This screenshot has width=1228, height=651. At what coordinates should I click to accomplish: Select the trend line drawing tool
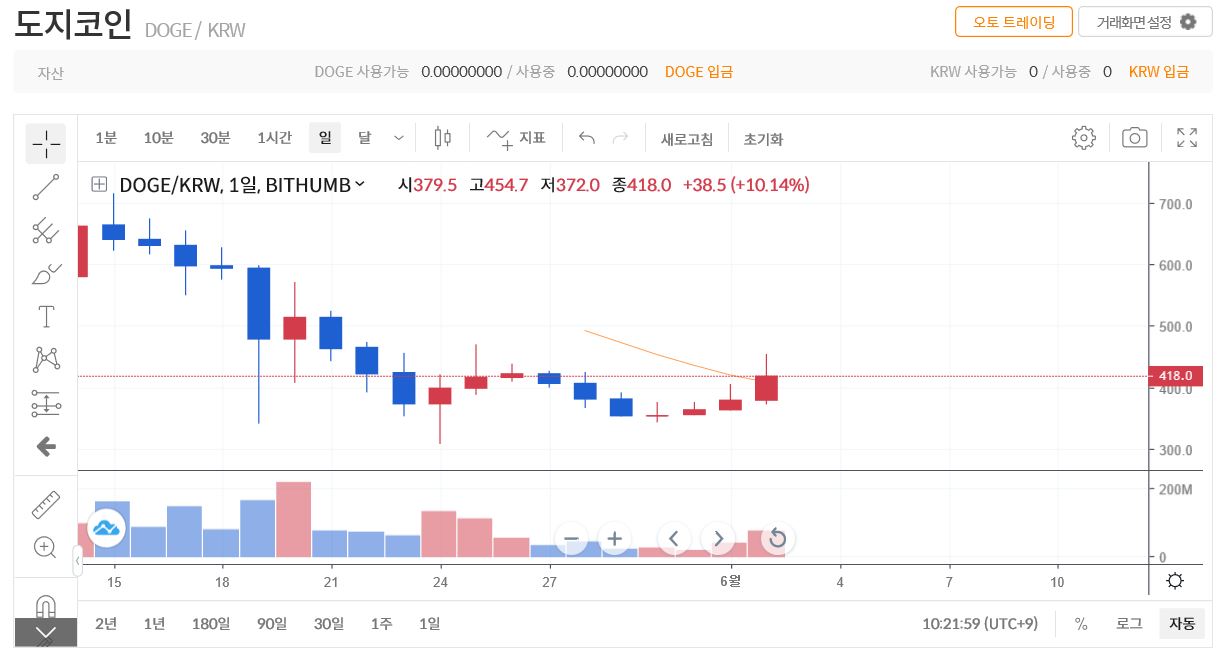coord(46,187)
